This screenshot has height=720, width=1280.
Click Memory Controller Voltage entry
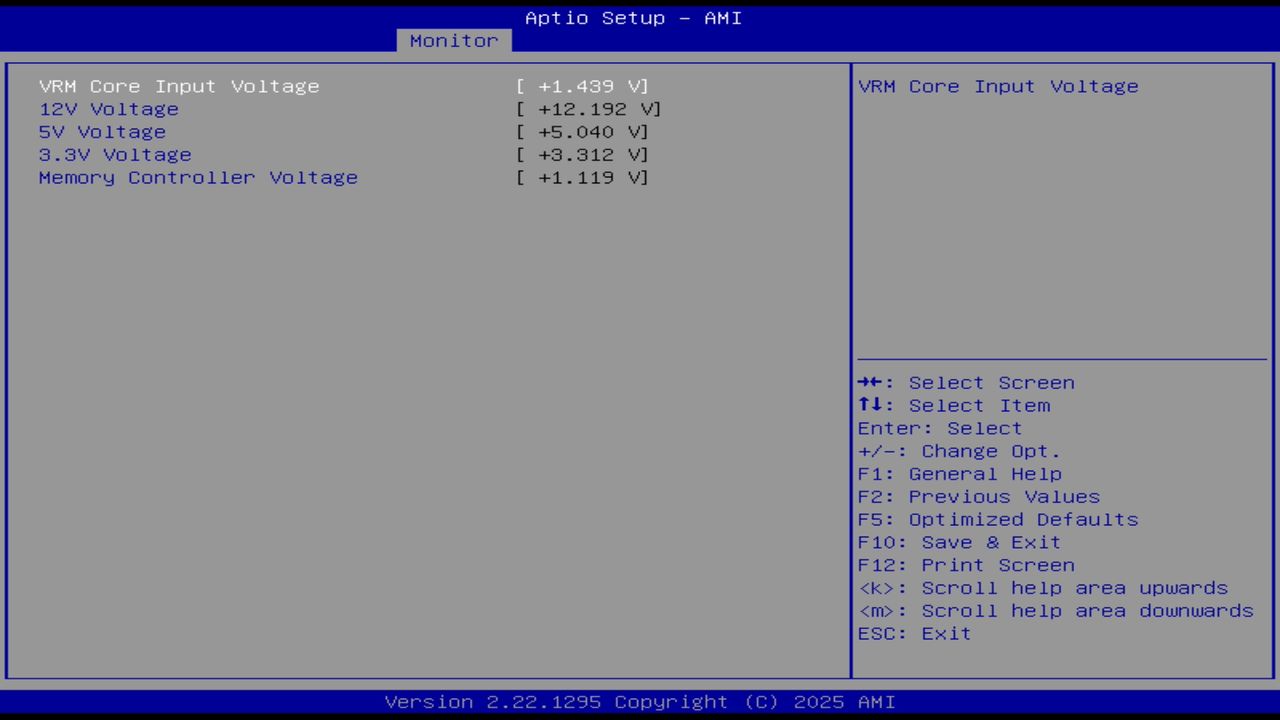[198, 177]
